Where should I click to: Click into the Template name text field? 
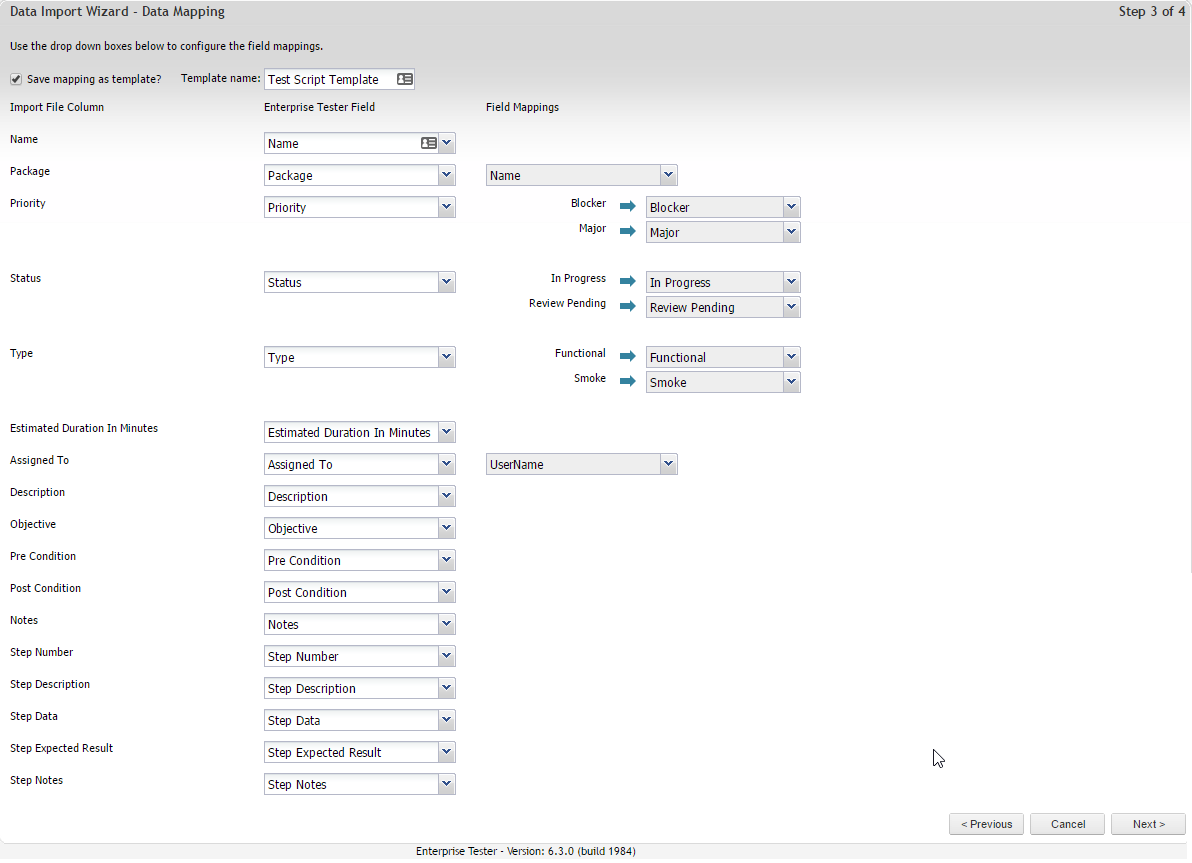pos(328,79)
